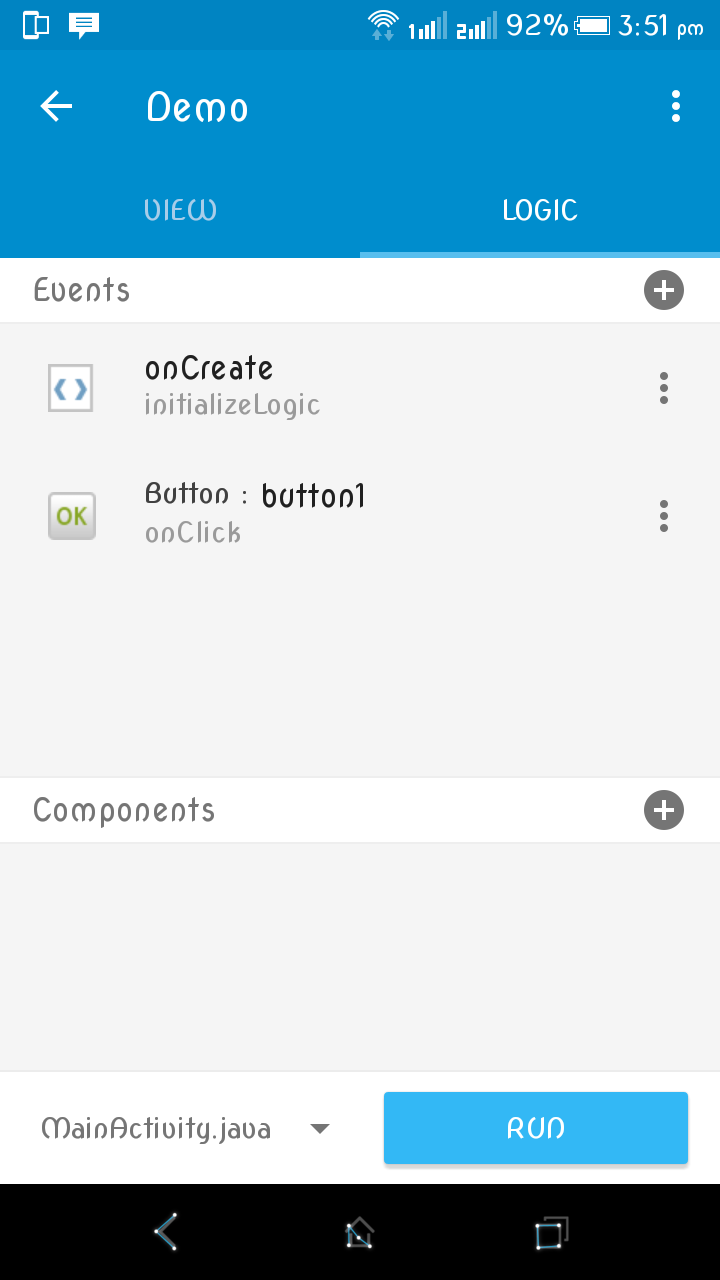Select the LOGIC tab
Viewport: 720px width, 1280px height.
(540, 210)
